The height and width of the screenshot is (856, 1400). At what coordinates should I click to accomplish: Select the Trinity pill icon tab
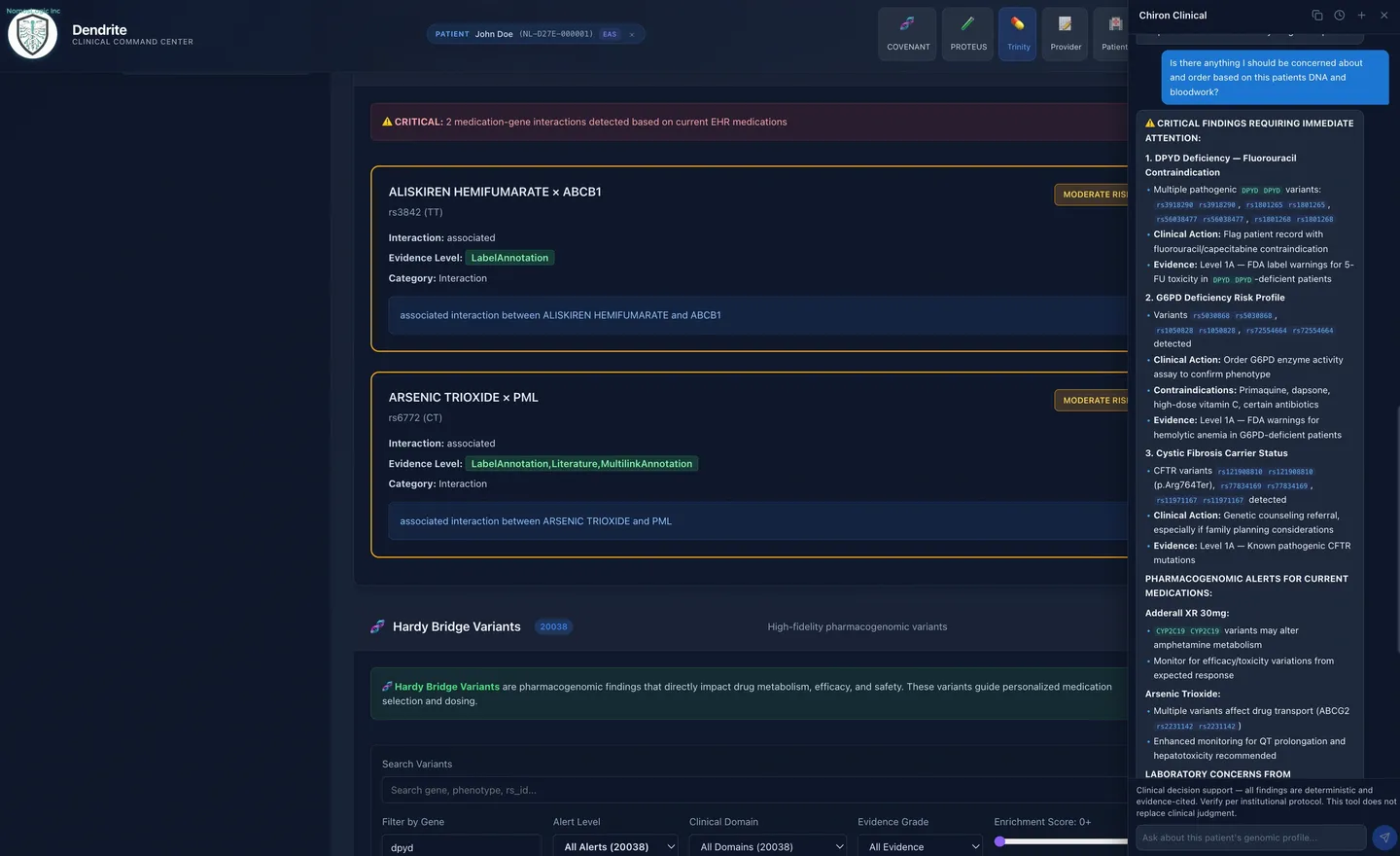[x=1018, y=34]
